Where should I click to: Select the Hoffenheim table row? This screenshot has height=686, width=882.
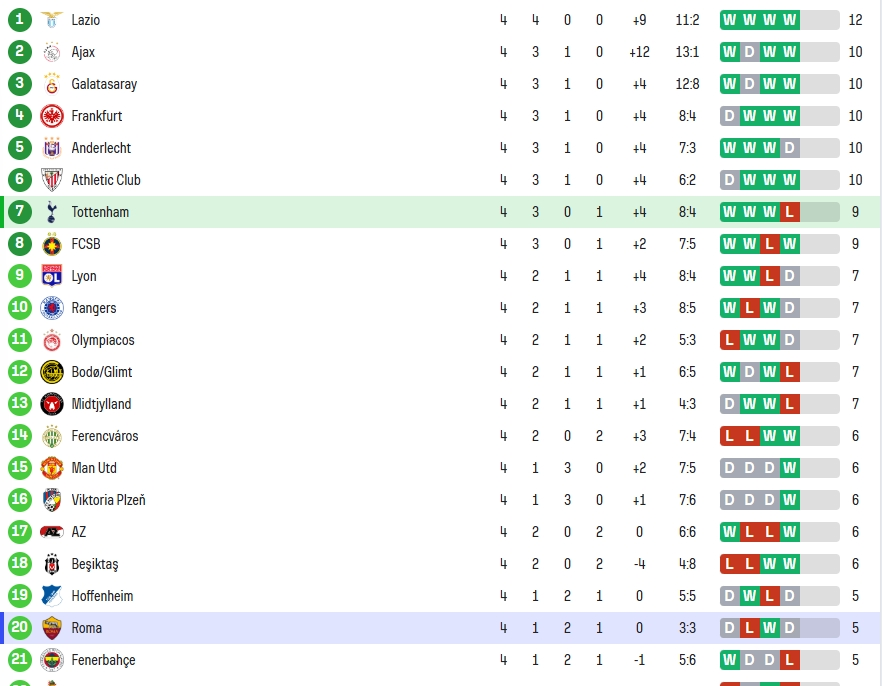pyautogui.click(x=441, y=596)
